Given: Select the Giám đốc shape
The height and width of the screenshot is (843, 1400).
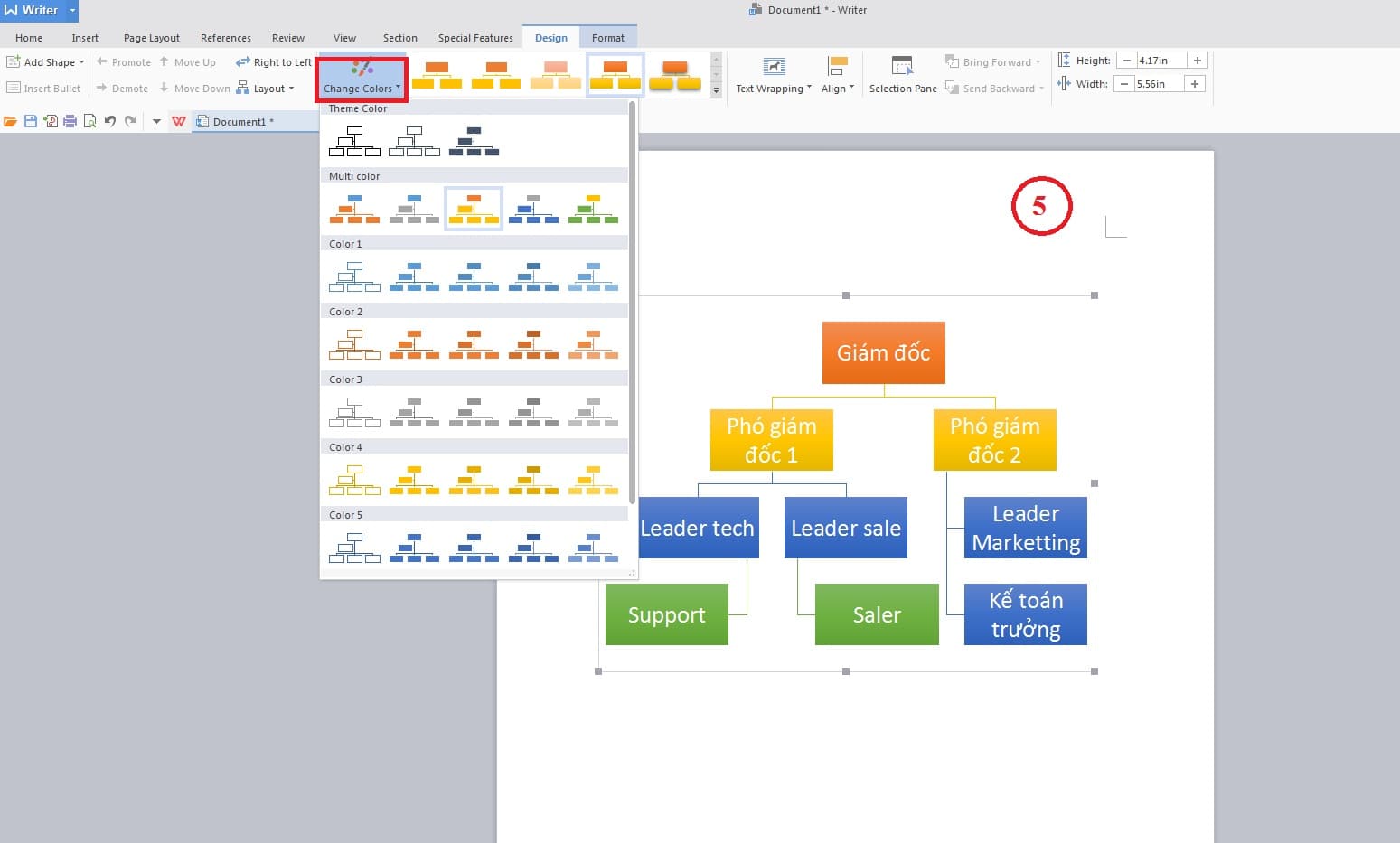Looking at the screenshot, I should 883,352.
